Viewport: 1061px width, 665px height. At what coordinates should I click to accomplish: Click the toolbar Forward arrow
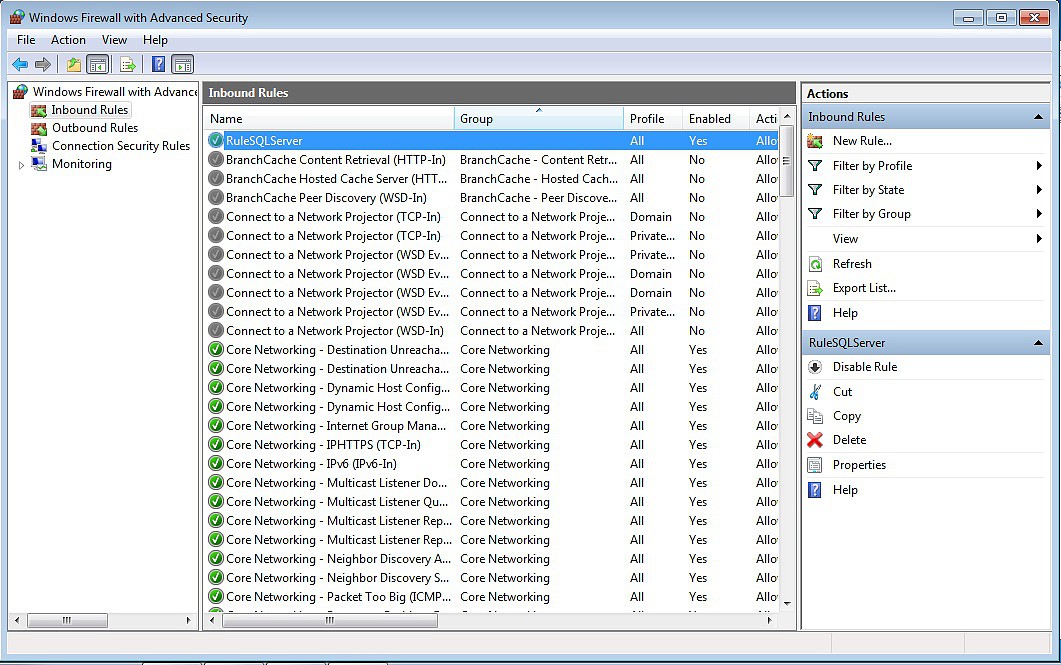[x=43, y=64]
